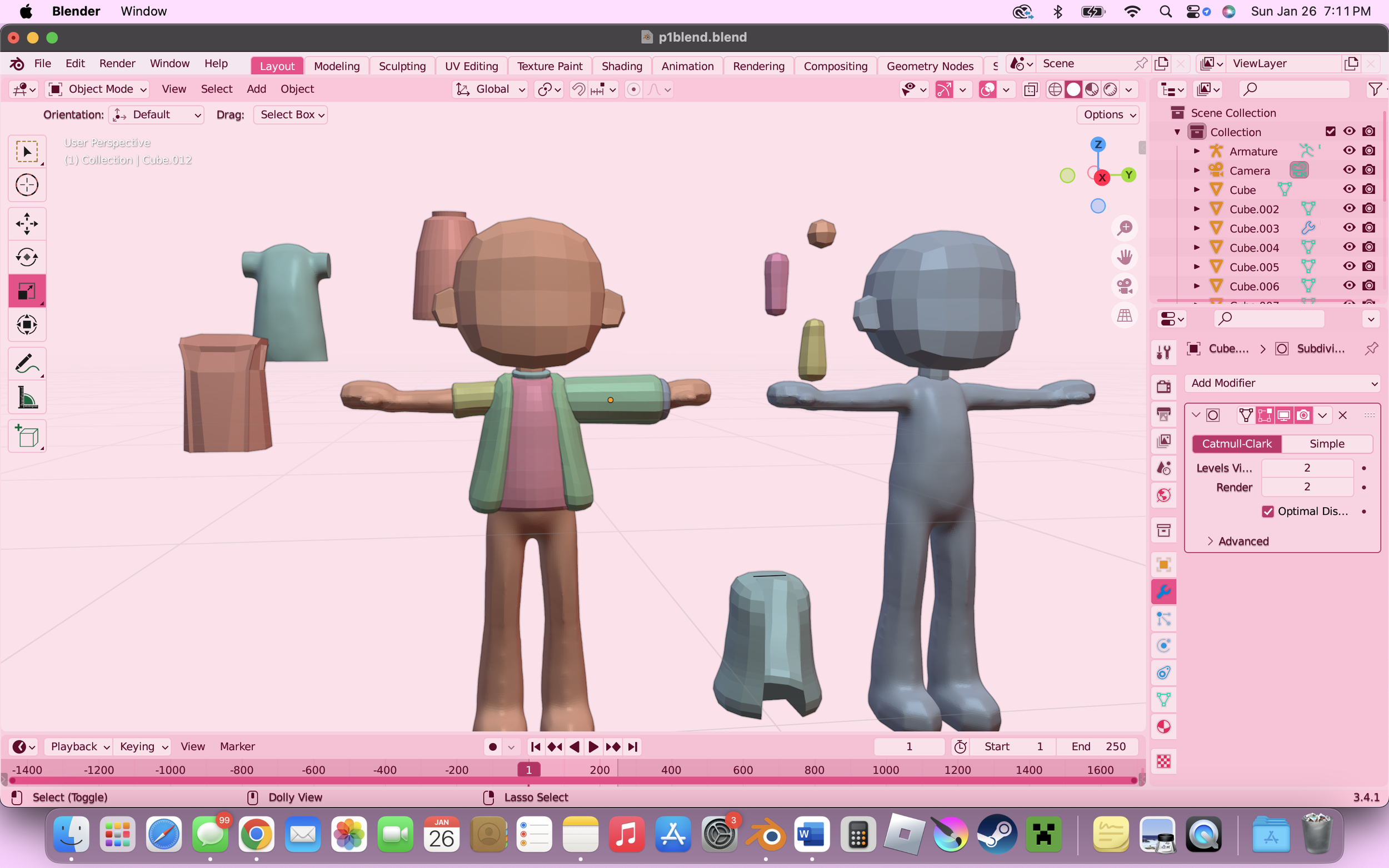Screen dimensions: 1389x868
Task: Uncheck the Collection exclude checkbox
Action: point(1331,132)
